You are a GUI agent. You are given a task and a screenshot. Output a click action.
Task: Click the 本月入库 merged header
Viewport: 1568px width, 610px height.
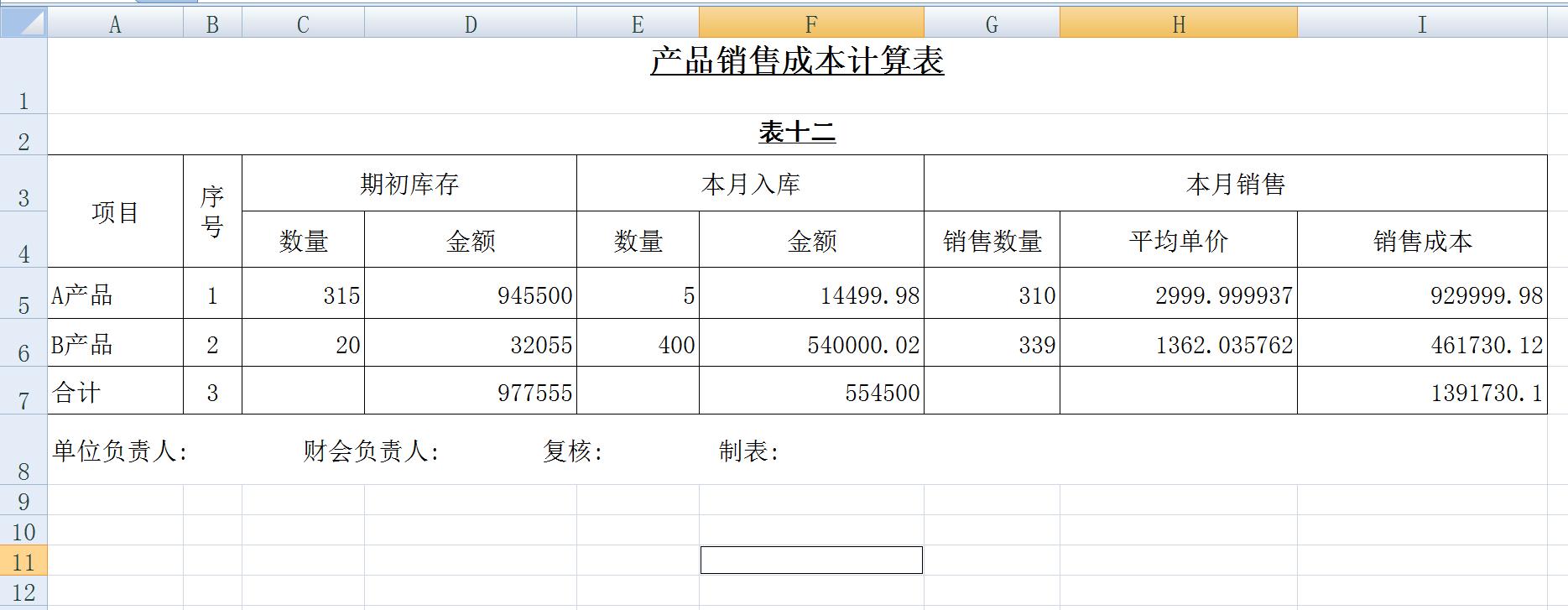[x=750, y=183]
